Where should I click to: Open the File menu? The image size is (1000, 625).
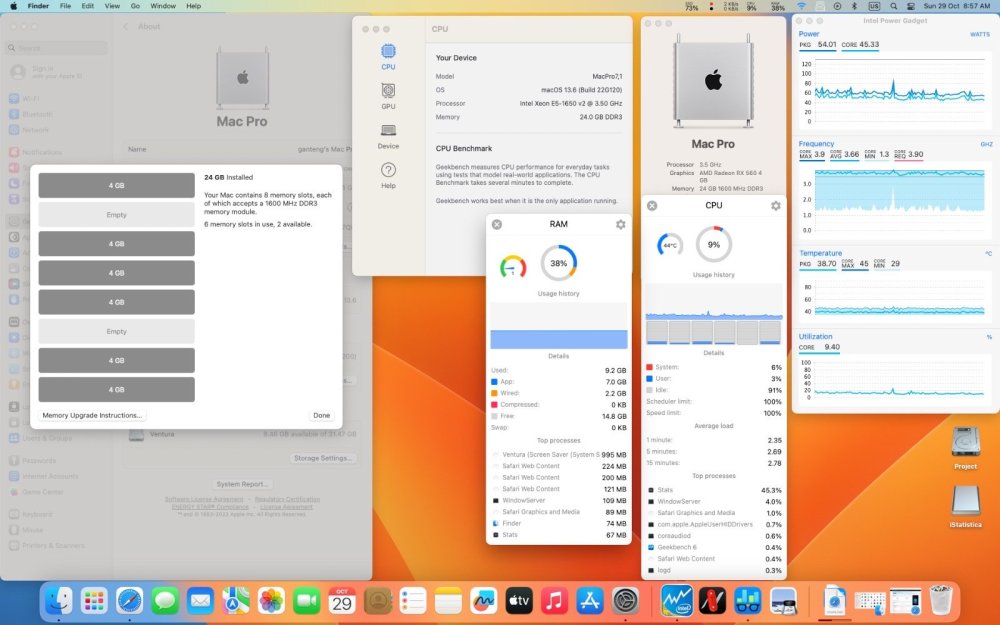[x=65, y=6]
